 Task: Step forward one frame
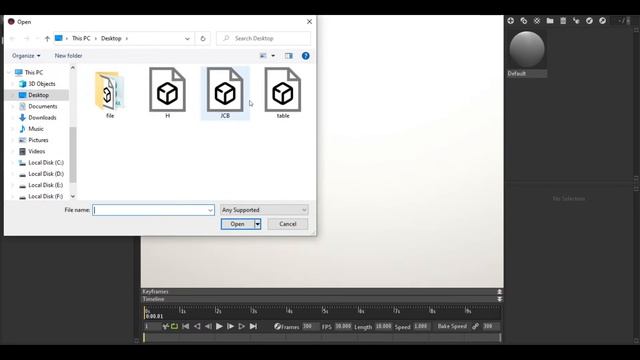click(x=230, y=326)
